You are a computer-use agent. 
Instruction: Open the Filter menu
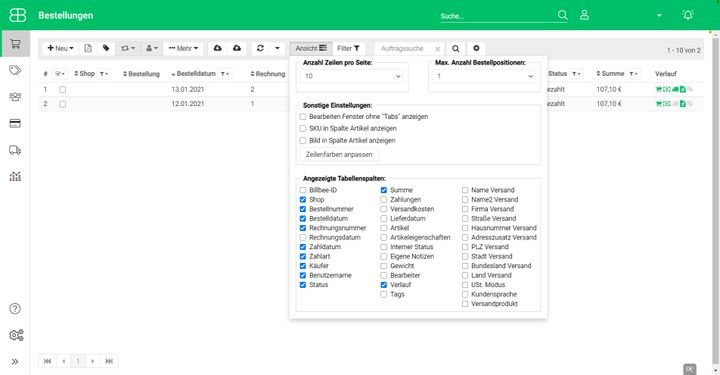[x=348, y=48]
